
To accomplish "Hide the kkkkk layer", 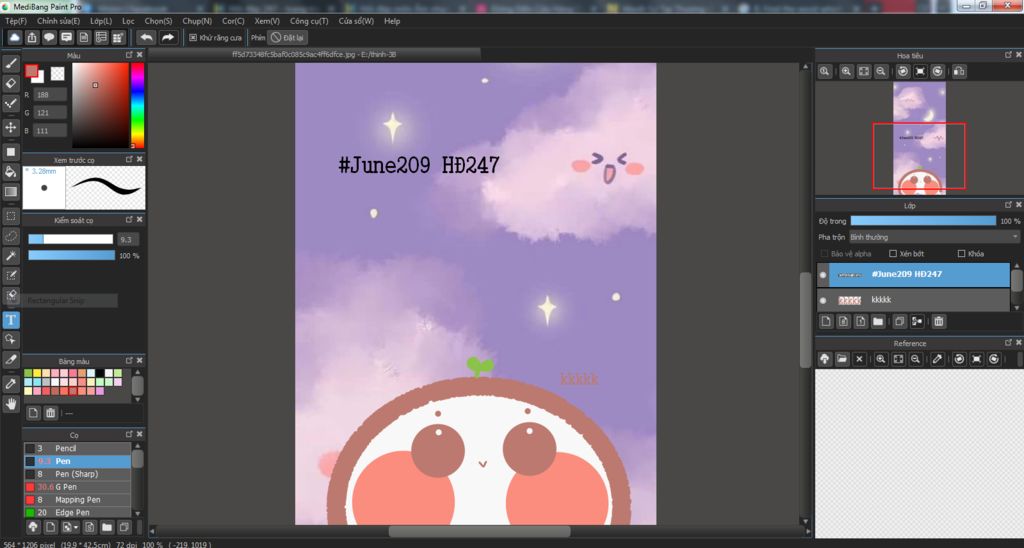I will coord(823,300).
